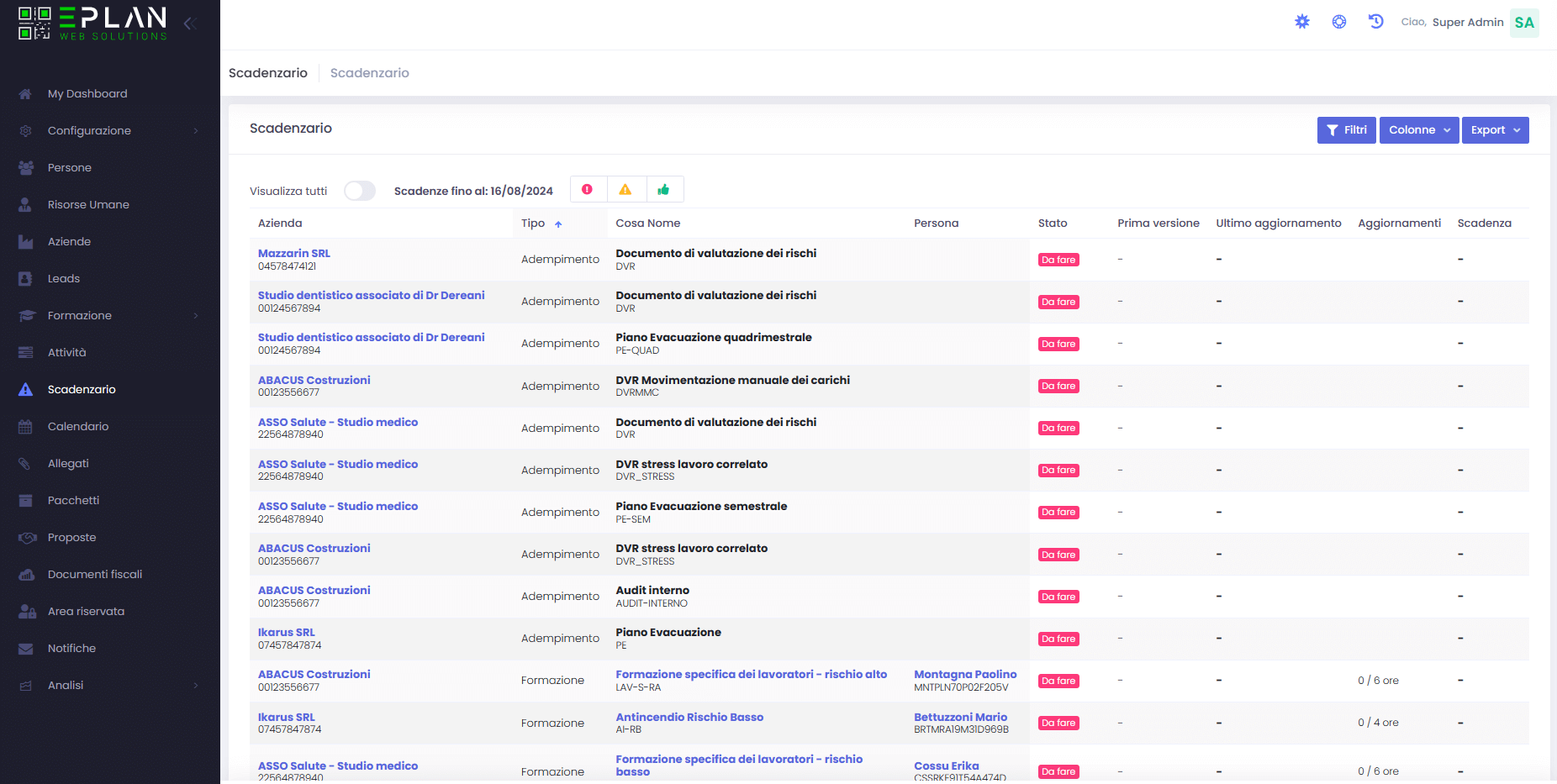Image resolution: width=1557 pixels, height=784 pixels.
Task: Click the Documenti fiscali icon
Action: pyautogui.click(x=26, y=575)
